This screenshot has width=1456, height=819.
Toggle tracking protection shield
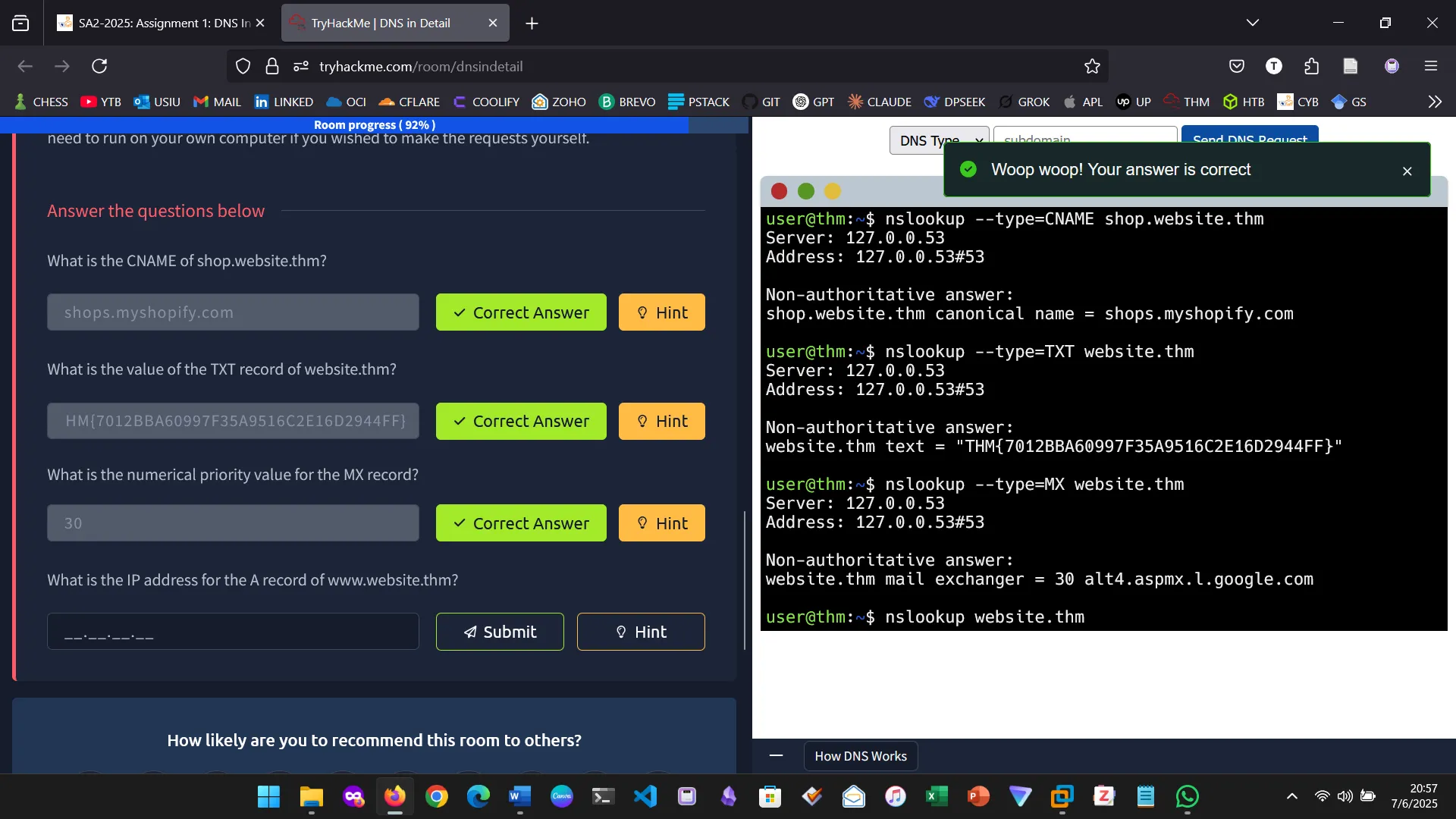pos(243,66)
